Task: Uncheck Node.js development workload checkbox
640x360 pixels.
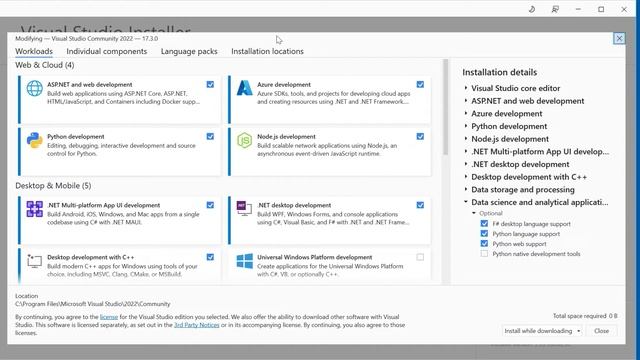Action: (420, 136)
